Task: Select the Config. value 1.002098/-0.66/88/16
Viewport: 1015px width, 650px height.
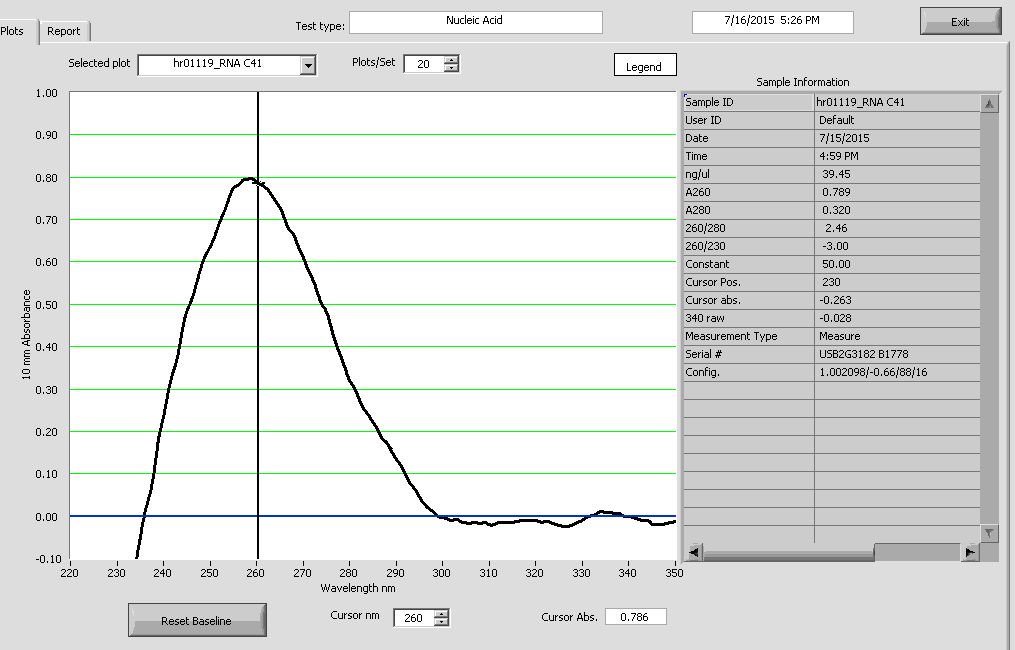Action: [x=897, y=372]
